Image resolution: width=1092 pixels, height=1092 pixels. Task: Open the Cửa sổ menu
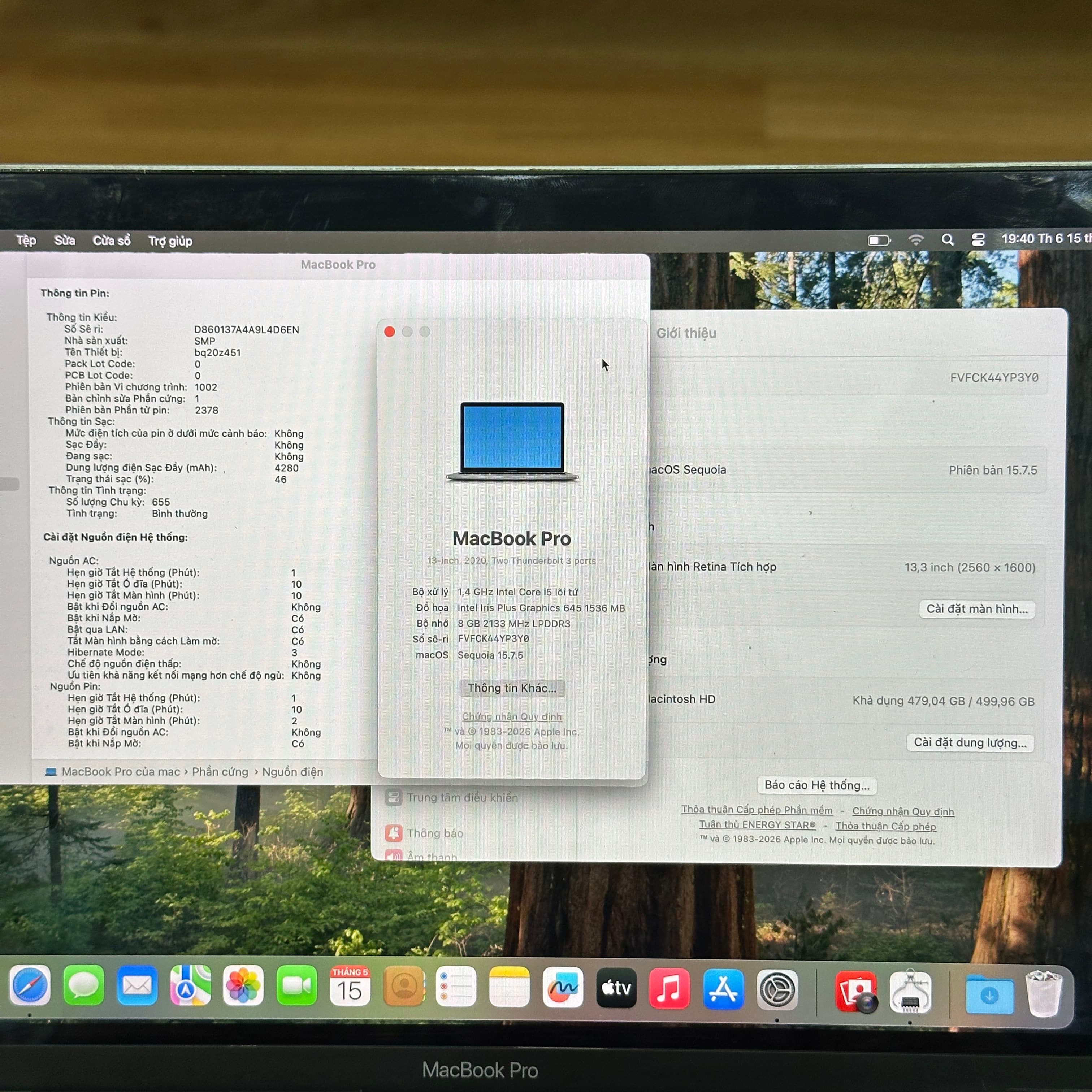pos(111,241)
